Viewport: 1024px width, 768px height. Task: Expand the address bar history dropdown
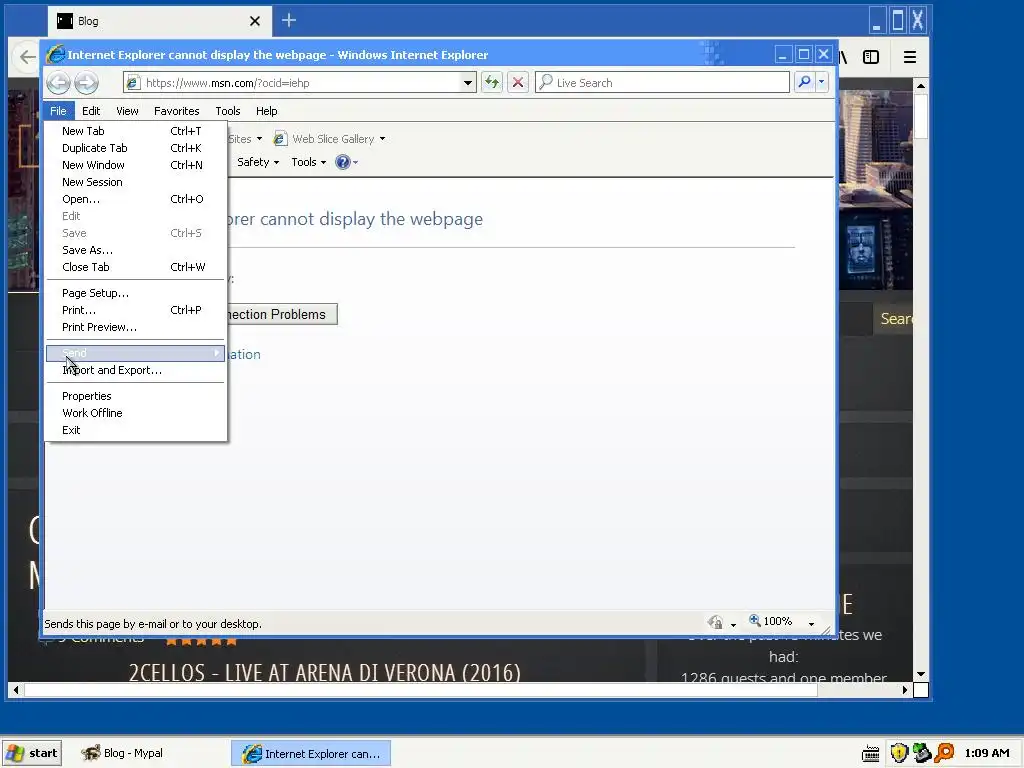pyautogui.click(x=468, y=83)
